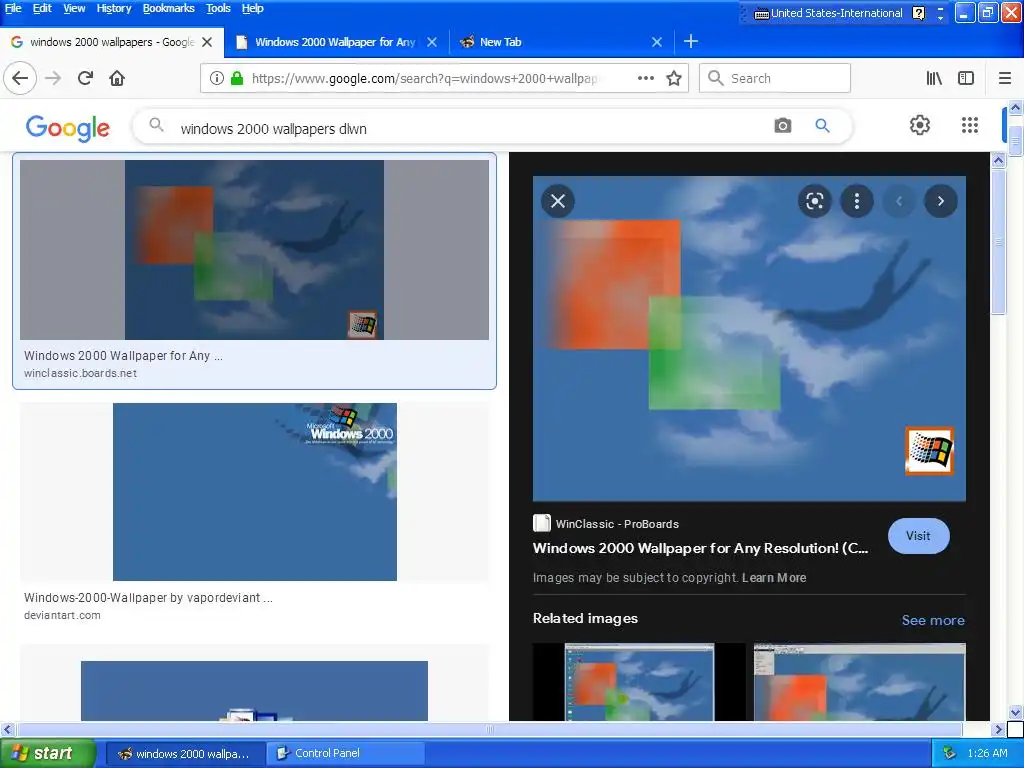Close the New Tab tab

tap(656, 42)
